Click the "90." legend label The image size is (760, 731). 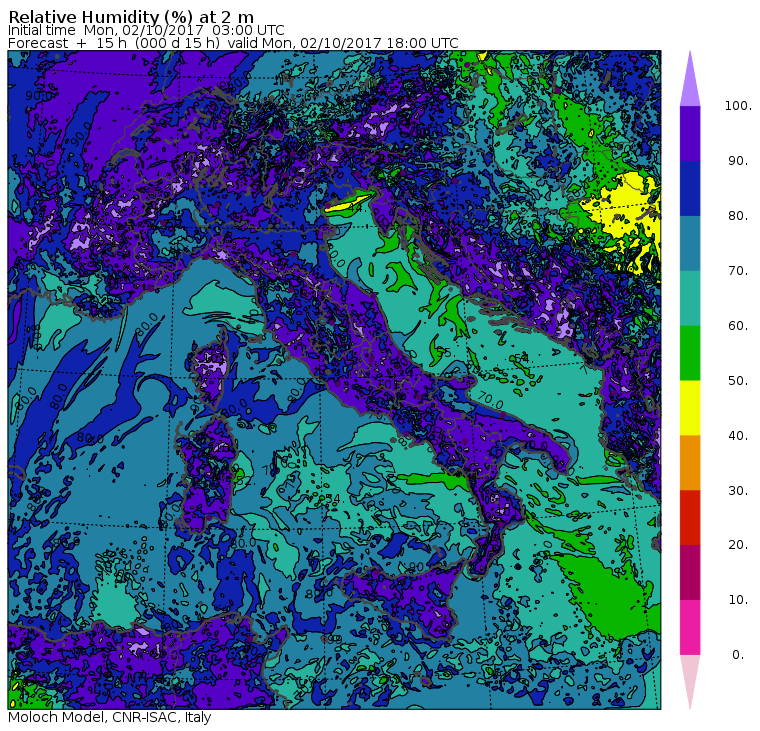[x=738, y=160]
